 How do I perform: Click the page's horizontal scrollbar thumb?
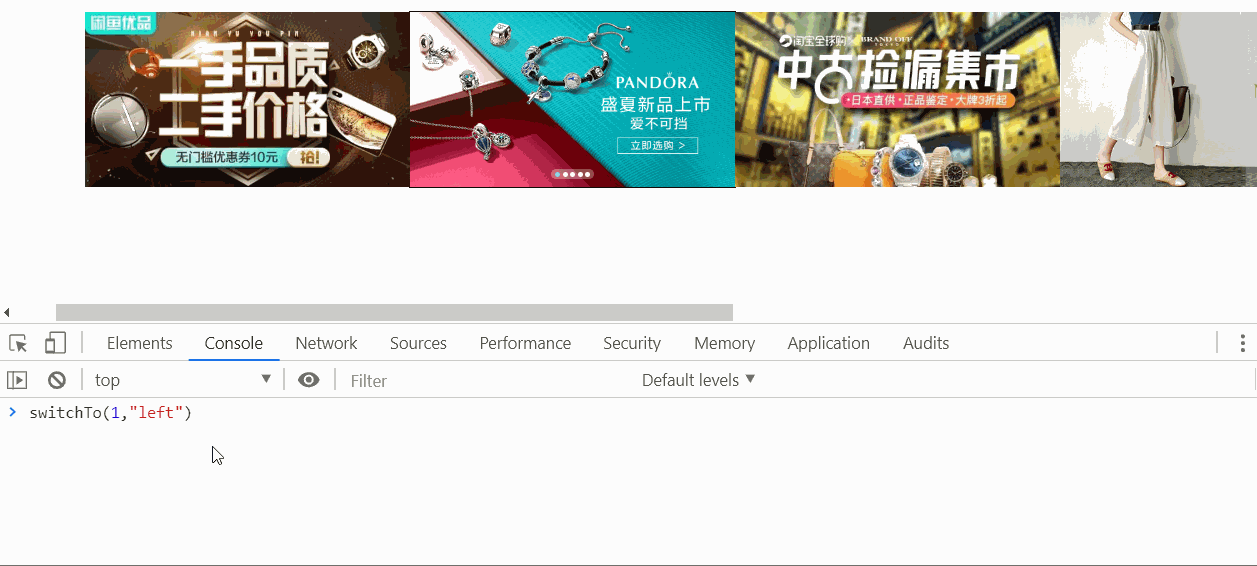pos(394,313)
